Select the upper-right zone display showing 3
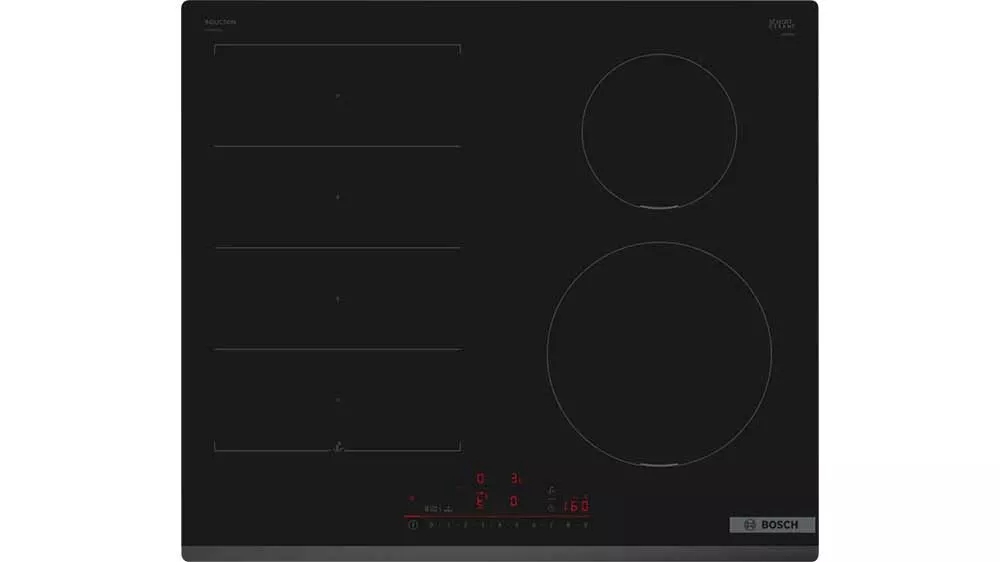Viewport: 1000px width, 562px height. point(515,478)
